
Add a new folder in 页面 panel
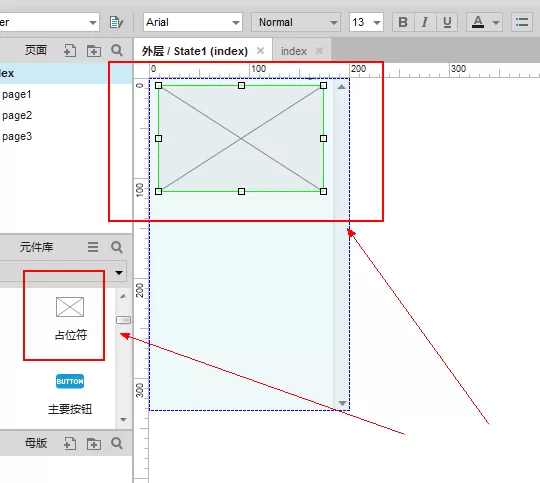coord(94,51)
